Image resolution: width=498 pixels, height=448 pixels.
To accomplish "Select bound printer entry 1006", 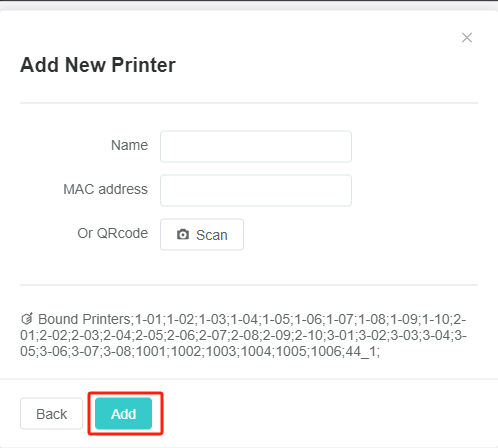I will 326,351.
